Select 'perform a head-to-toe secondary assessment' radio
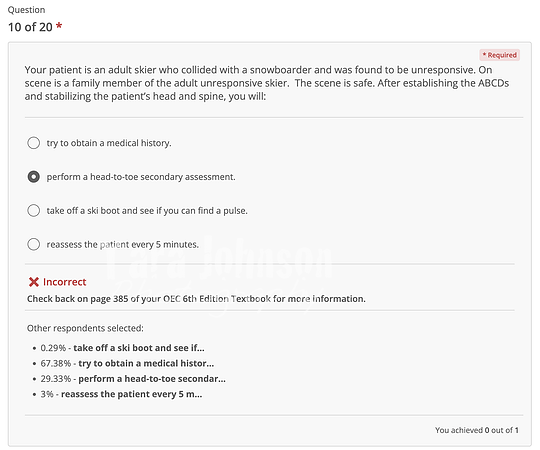 tap(33, 177)
